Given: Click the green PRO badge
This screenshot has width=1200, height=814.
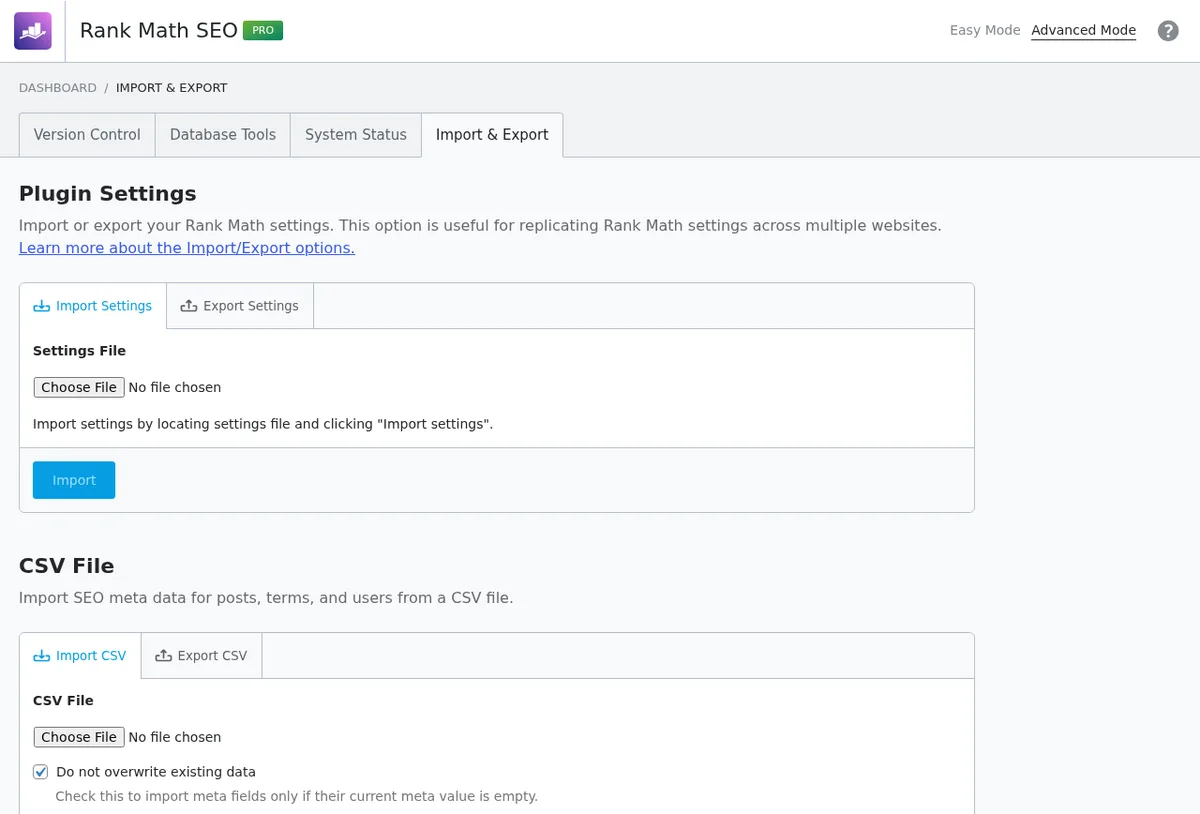Looking at the screenshot, I should [263, 30].
